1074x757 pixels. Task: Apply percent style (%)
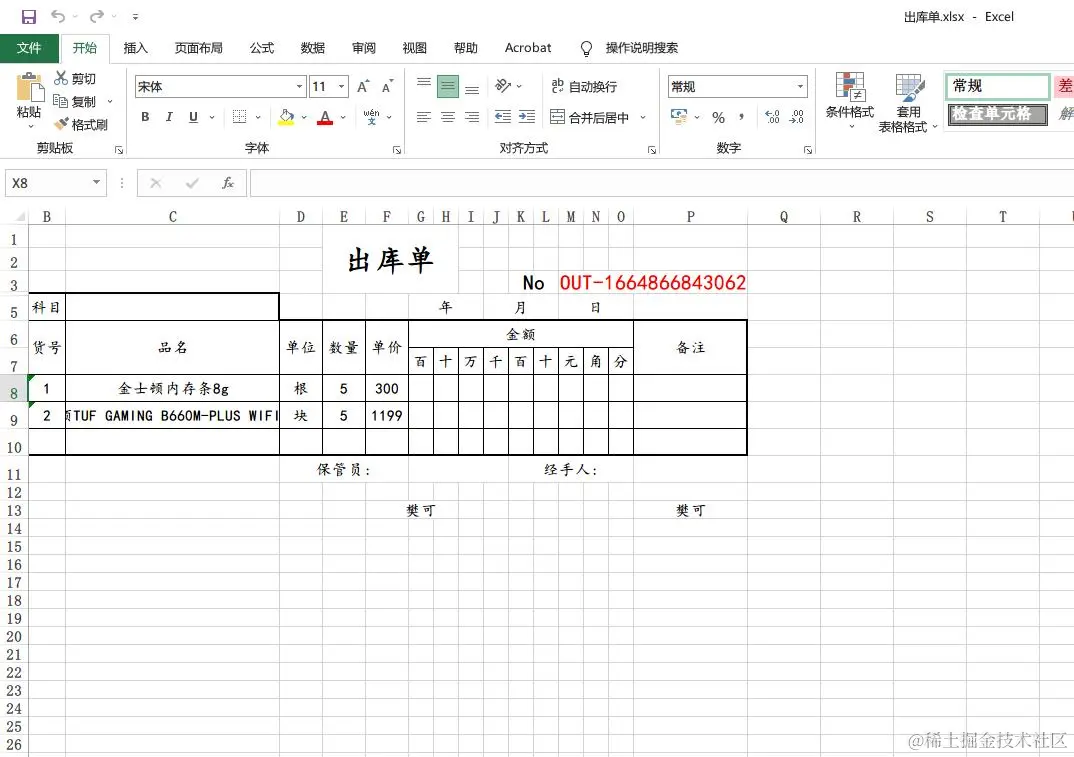(x=719, y=117)
